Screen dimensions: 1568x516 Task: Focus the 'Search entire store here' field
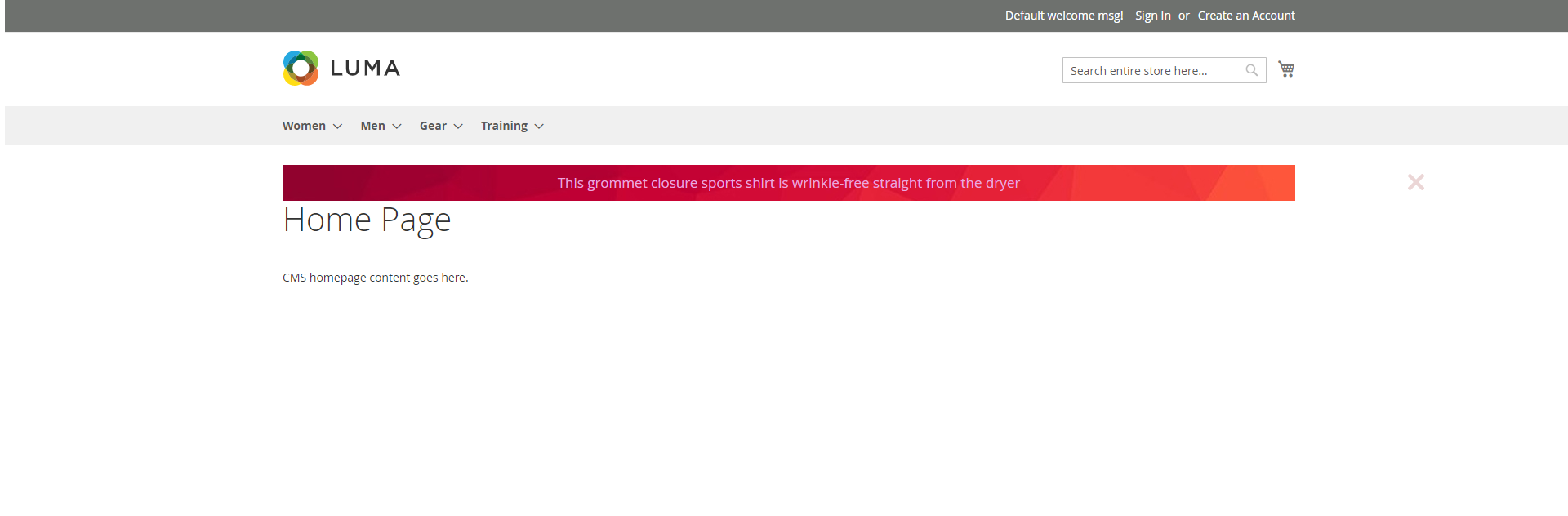(x=1151, y=71)
